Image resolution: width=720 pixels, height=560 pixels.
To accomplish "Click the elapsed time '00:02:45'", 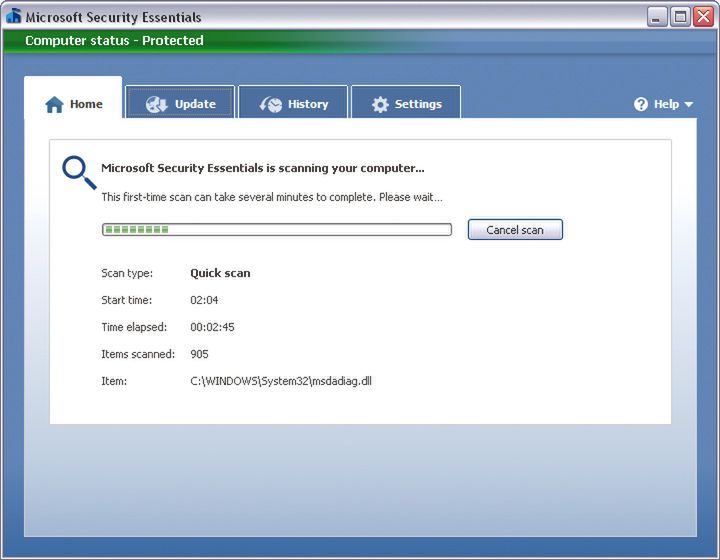I will [x=212, y=327].
